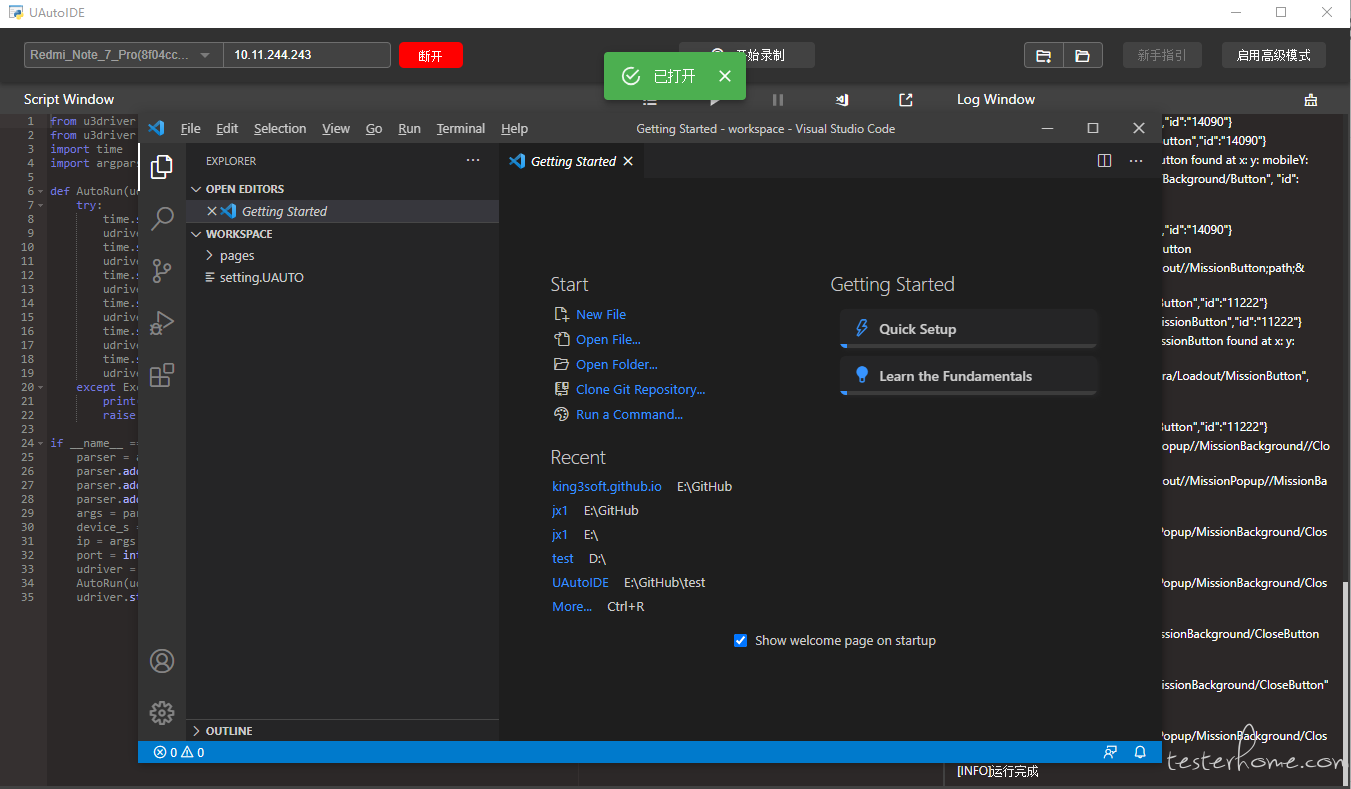Open recent UAutoIDE workspace link
Viewport: 1351px width, 789px height.
click(580, 582)
